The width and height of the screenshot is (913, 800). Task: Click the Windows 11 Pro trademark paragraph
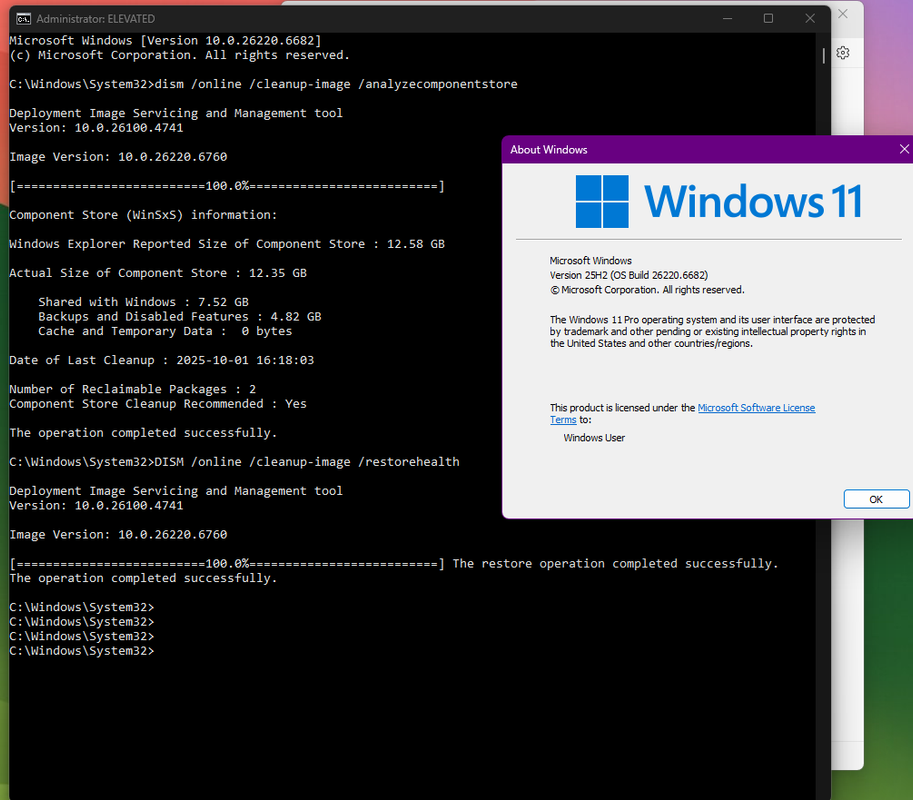pos(713,331)
